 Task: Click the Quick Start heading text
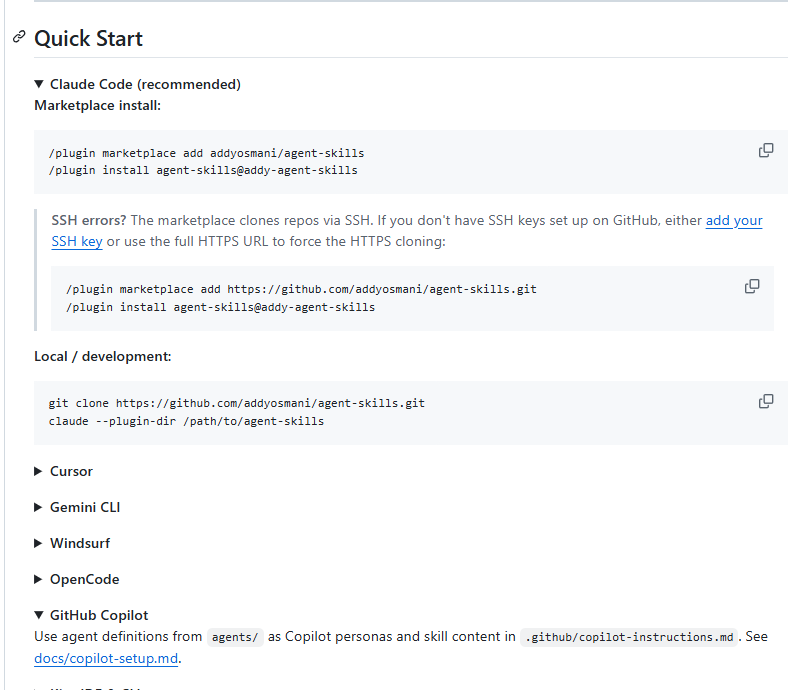tap(88, 39)
